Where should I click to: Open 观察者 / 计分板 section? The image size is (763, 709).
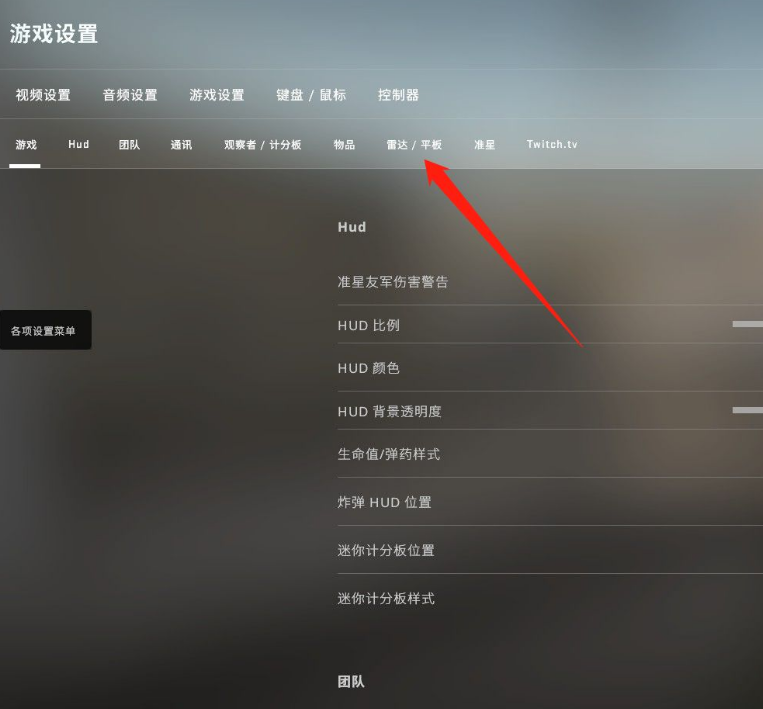point(262,145)
